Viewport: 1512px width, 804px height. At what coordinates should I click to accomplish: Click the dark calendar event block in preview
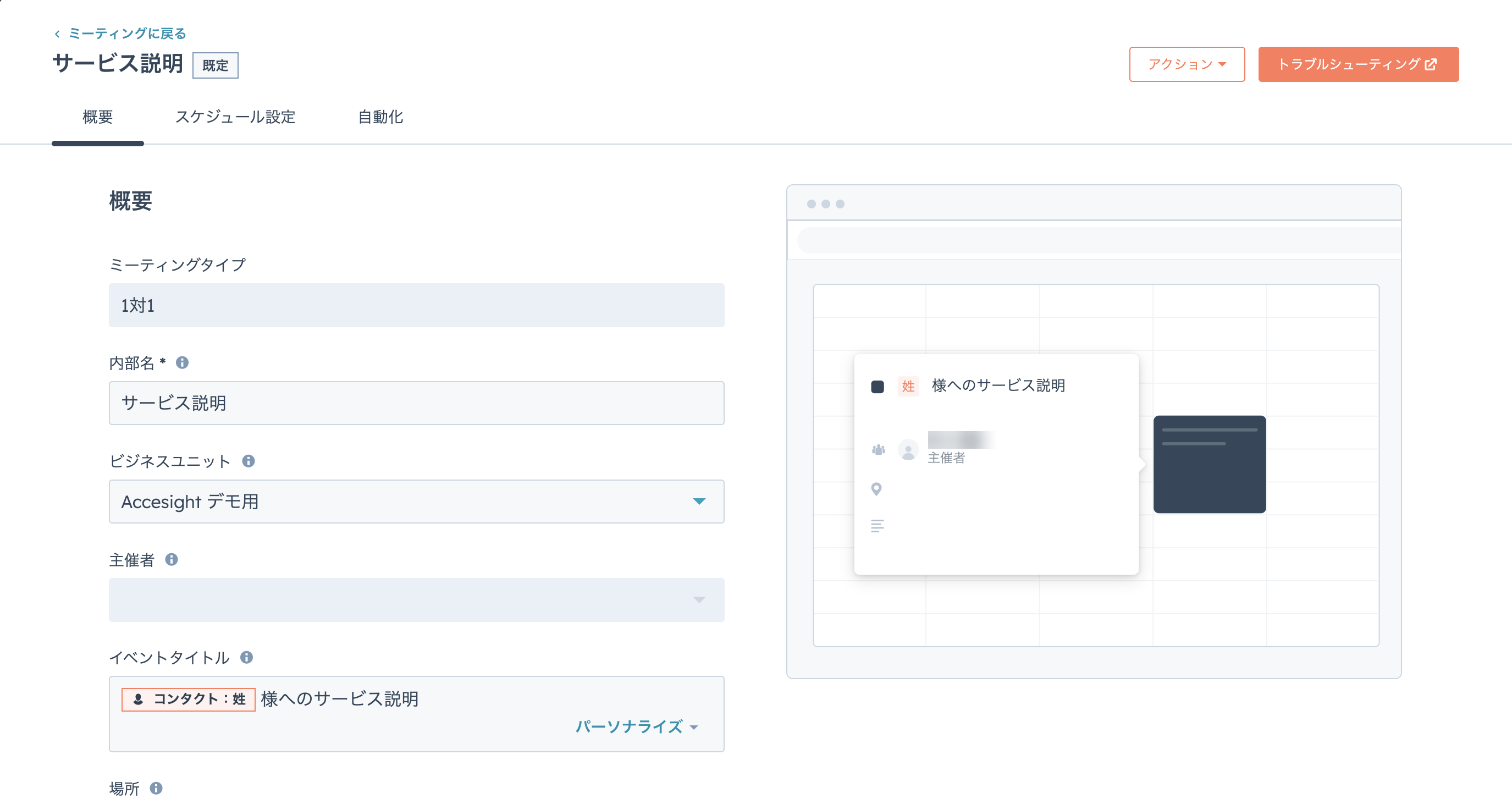[1209, 465]
